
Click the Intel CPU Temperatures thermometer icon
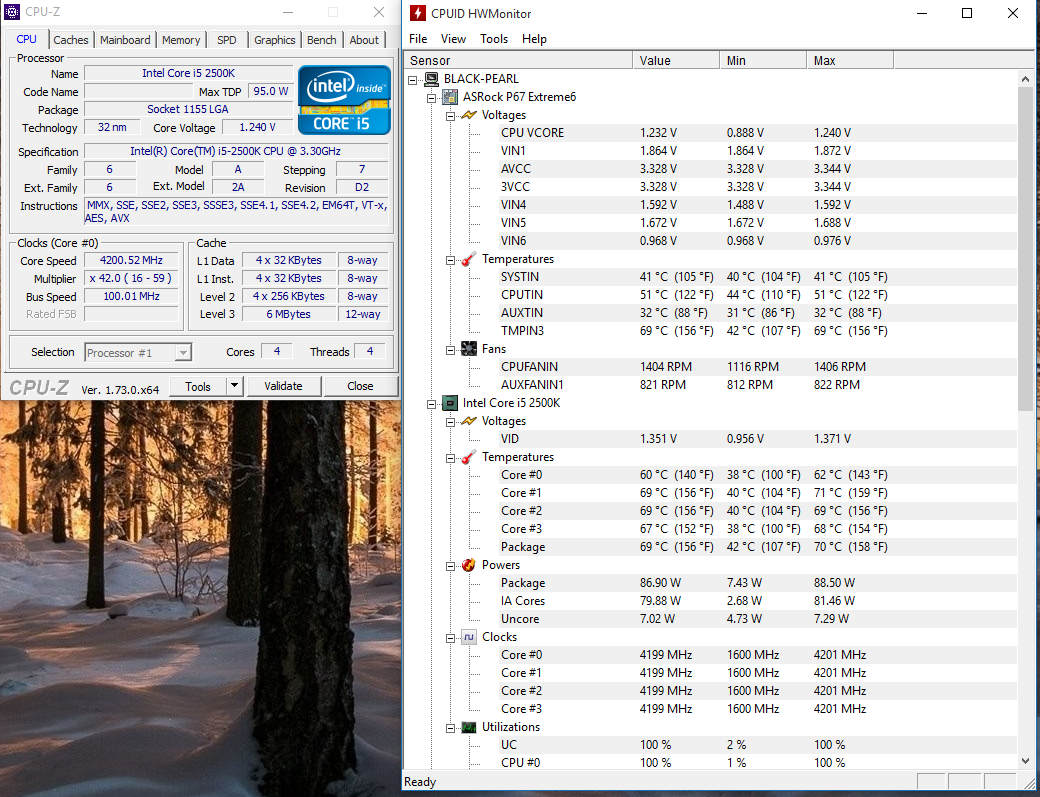tap(469, 458)
